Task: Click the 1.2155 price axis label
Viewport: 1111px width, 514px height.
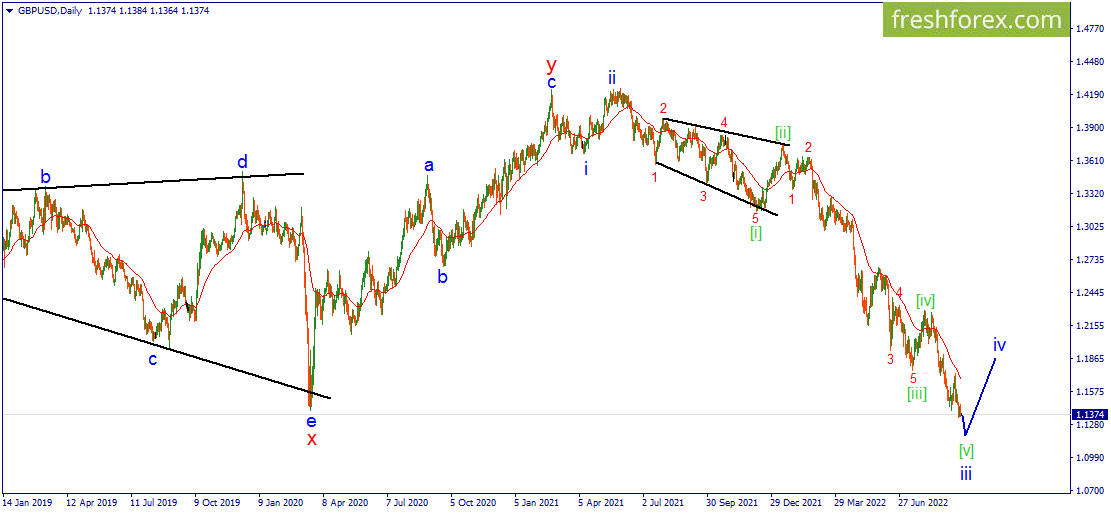Action: (x=1090, y=325)
